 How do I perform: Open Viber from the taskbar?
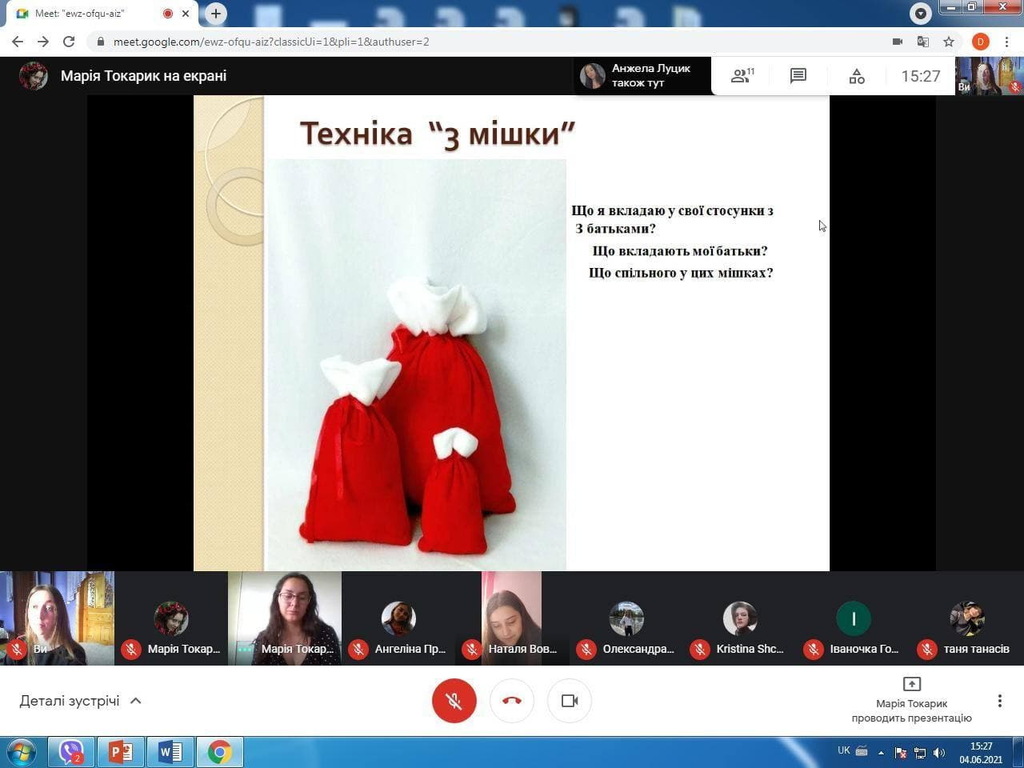tap(71, 751)
